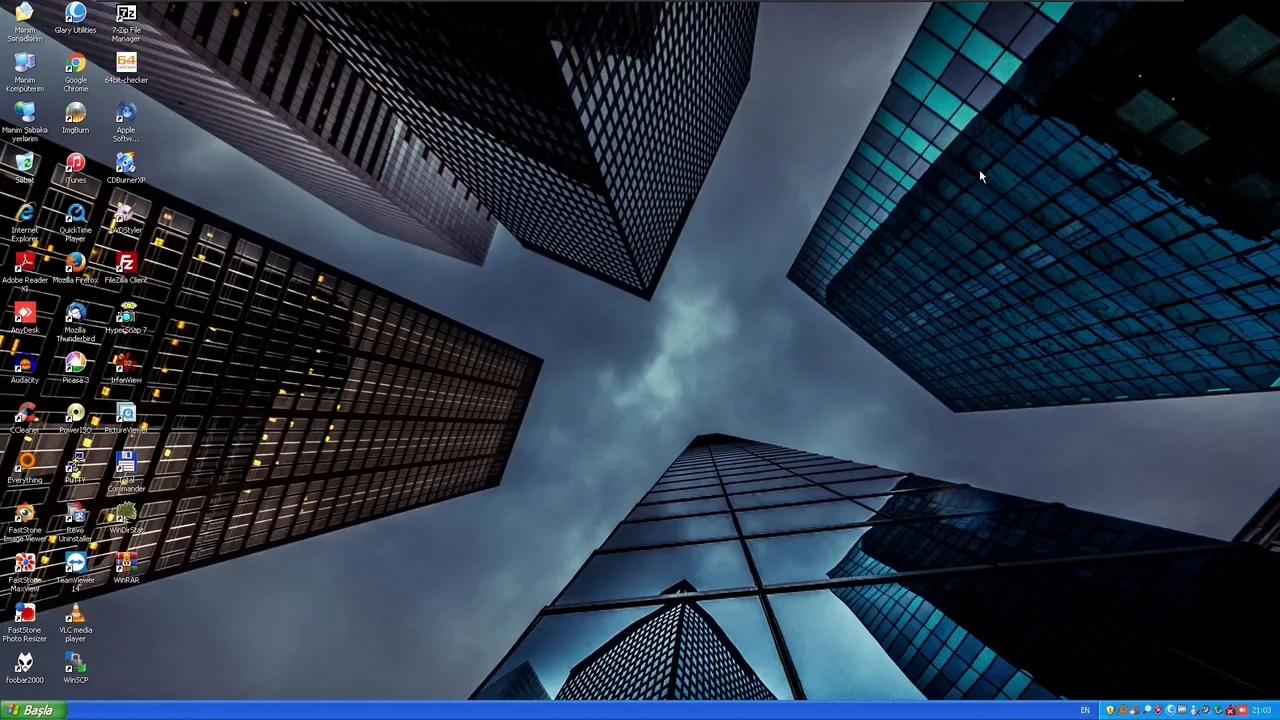Open Audacity from the desktop

(x=25, y=365)
